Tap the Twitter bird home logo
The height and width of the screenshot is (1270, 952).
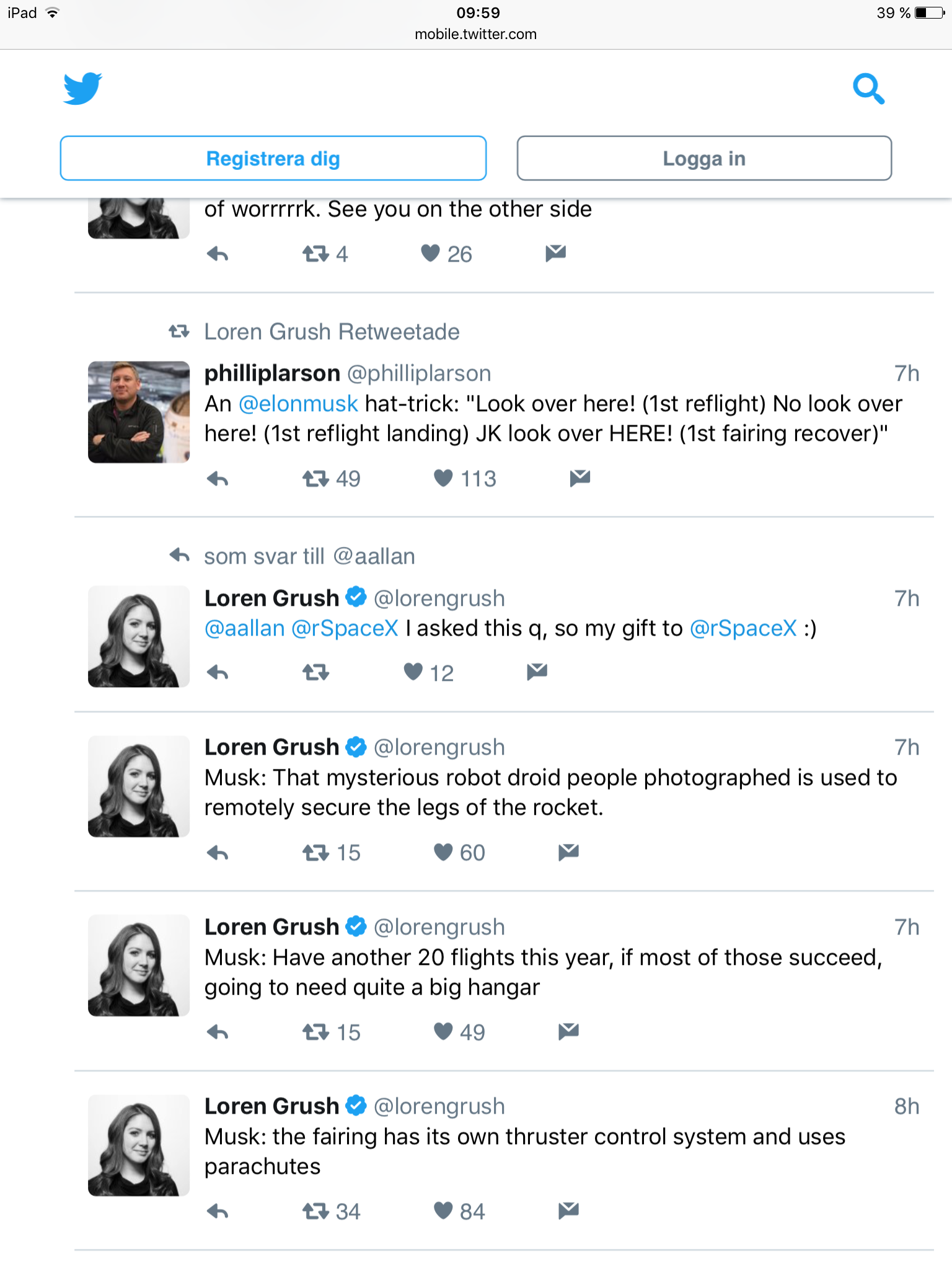[x=82, y=89]
